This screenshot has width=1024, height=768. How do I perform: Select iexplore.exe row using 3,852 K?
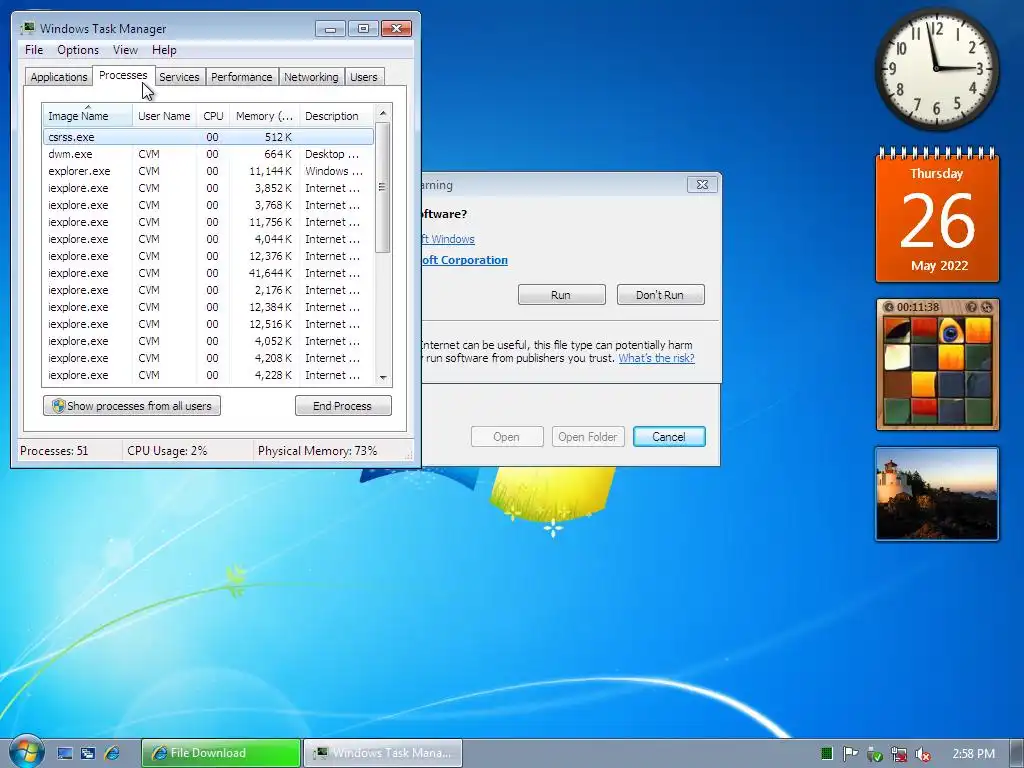pos(208,188)
